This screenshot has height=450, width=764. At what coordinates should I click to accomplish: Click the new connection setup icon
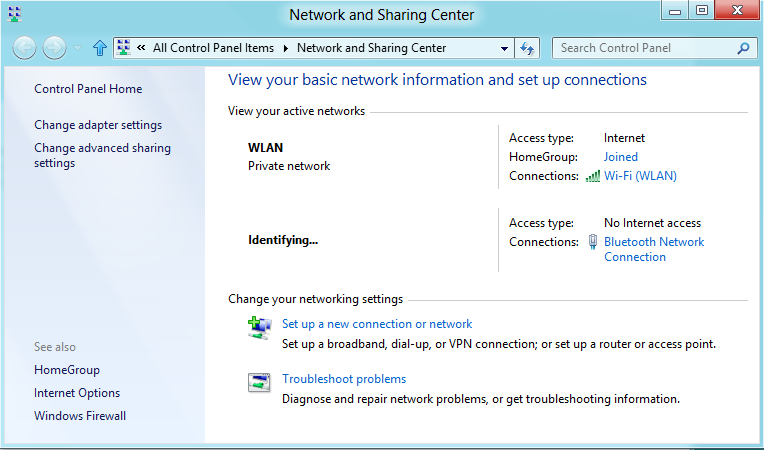[x=259, y=328]
